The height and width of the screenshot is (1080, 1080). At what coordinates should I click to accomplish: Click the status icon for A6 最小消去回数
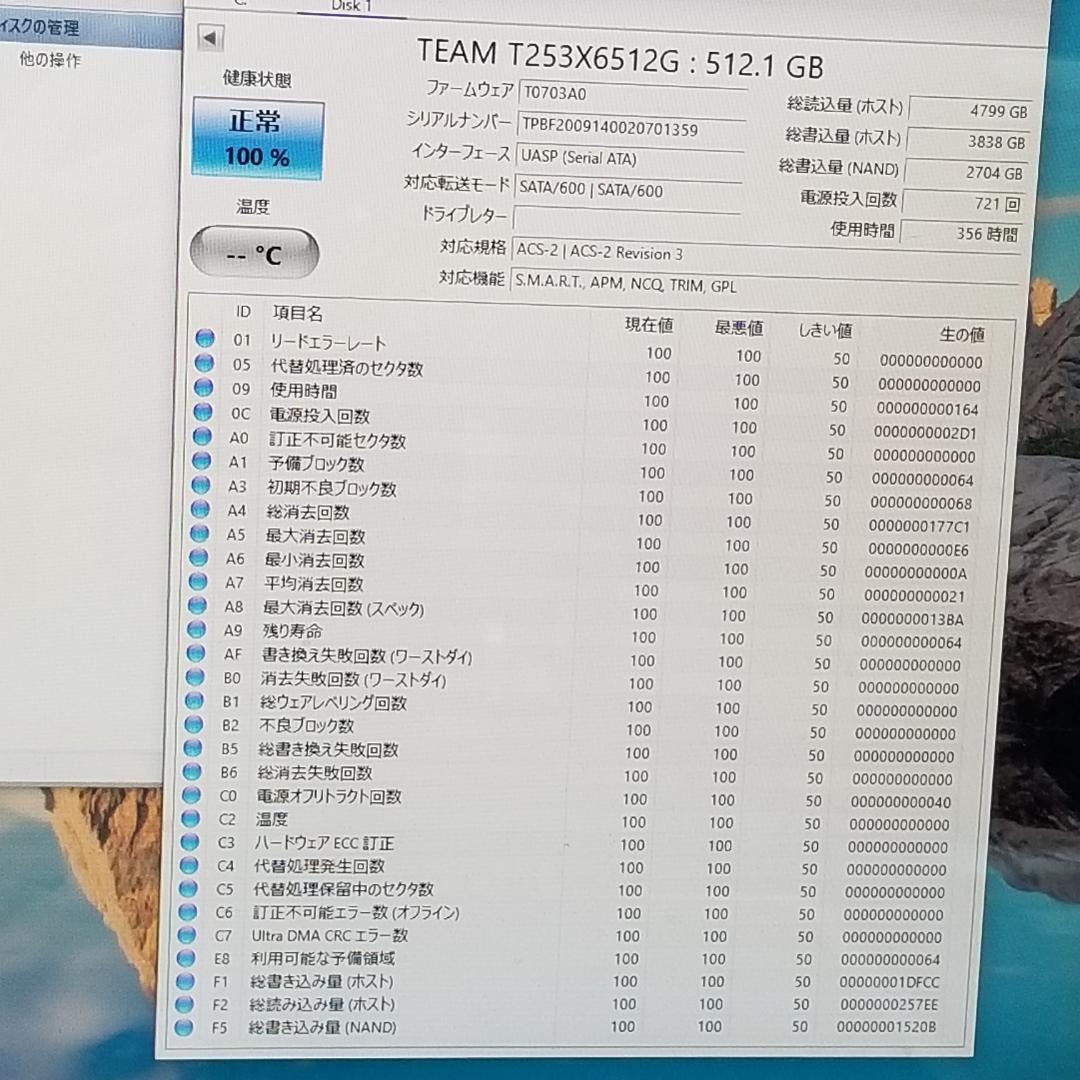pyautogui.click(x=198, y=557)
